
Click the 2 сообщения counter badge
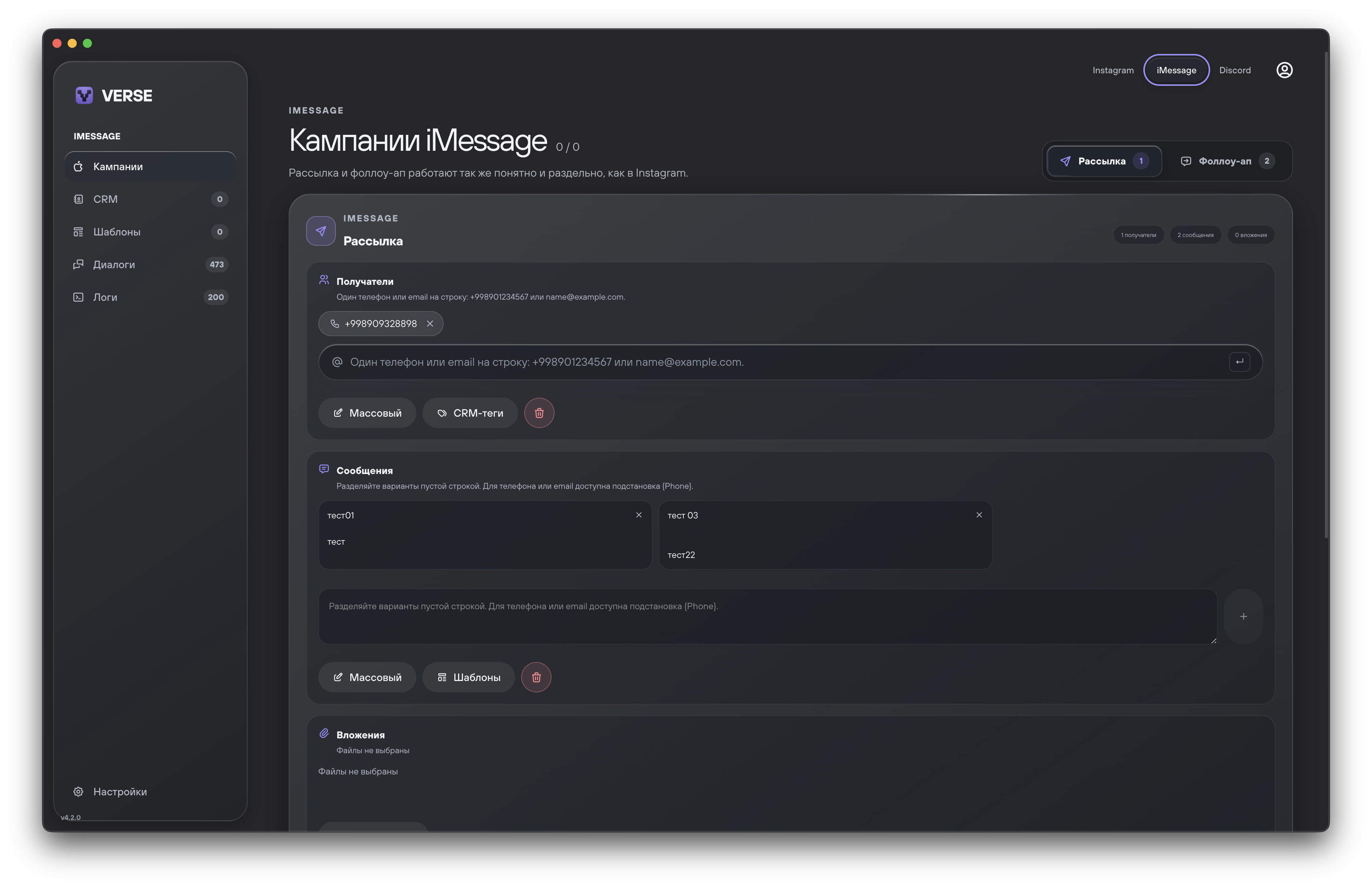tap(1195, 234)
